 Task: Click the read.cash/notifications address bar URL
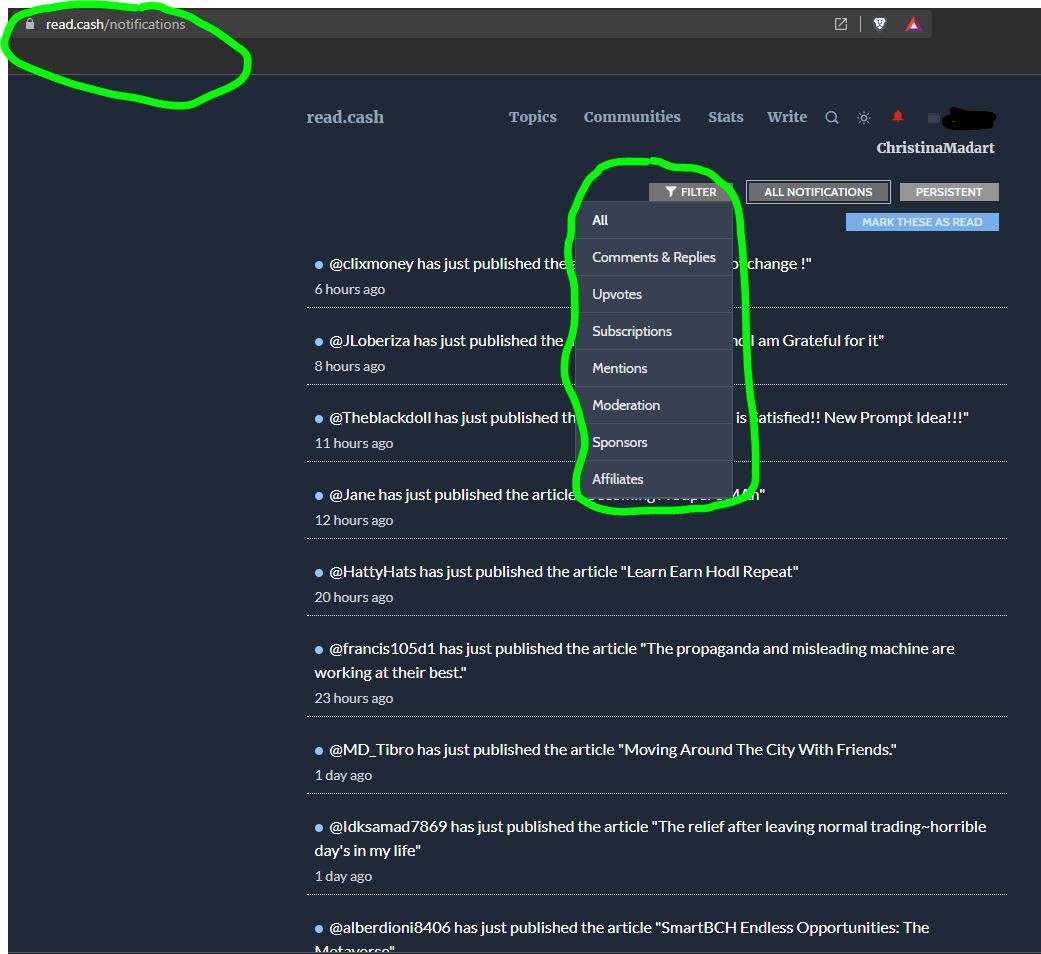[x=116, y=24]
